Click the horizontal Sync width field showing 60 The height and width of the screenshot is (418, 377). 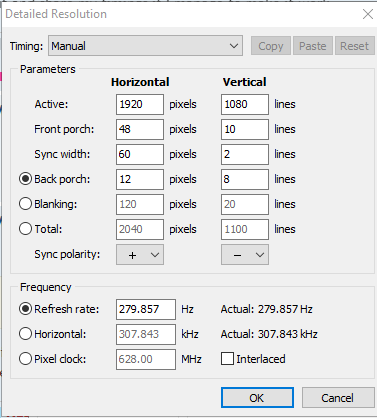(140, 154)
